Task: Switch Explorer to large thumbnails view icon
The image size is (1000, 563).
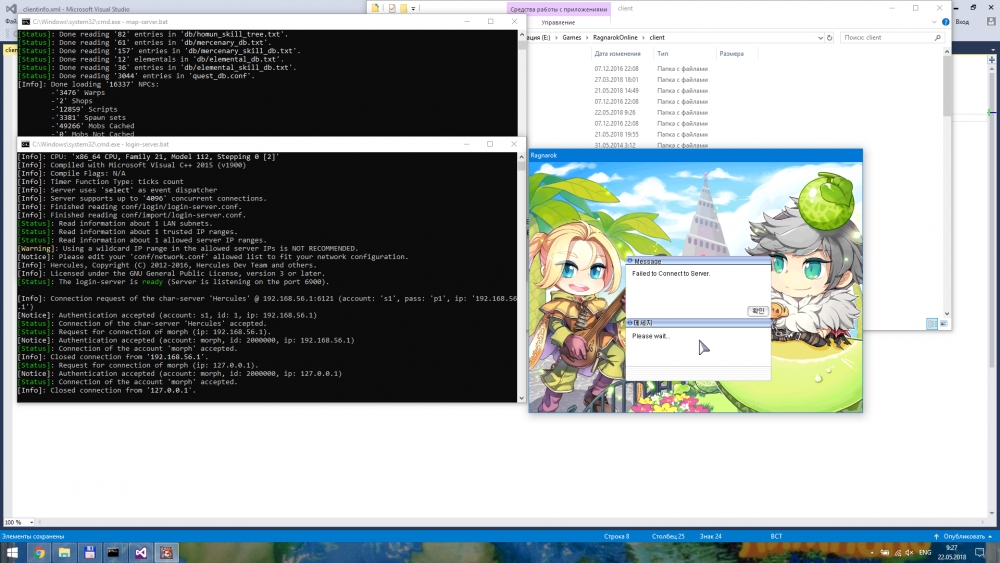Action: coord(944,324)
